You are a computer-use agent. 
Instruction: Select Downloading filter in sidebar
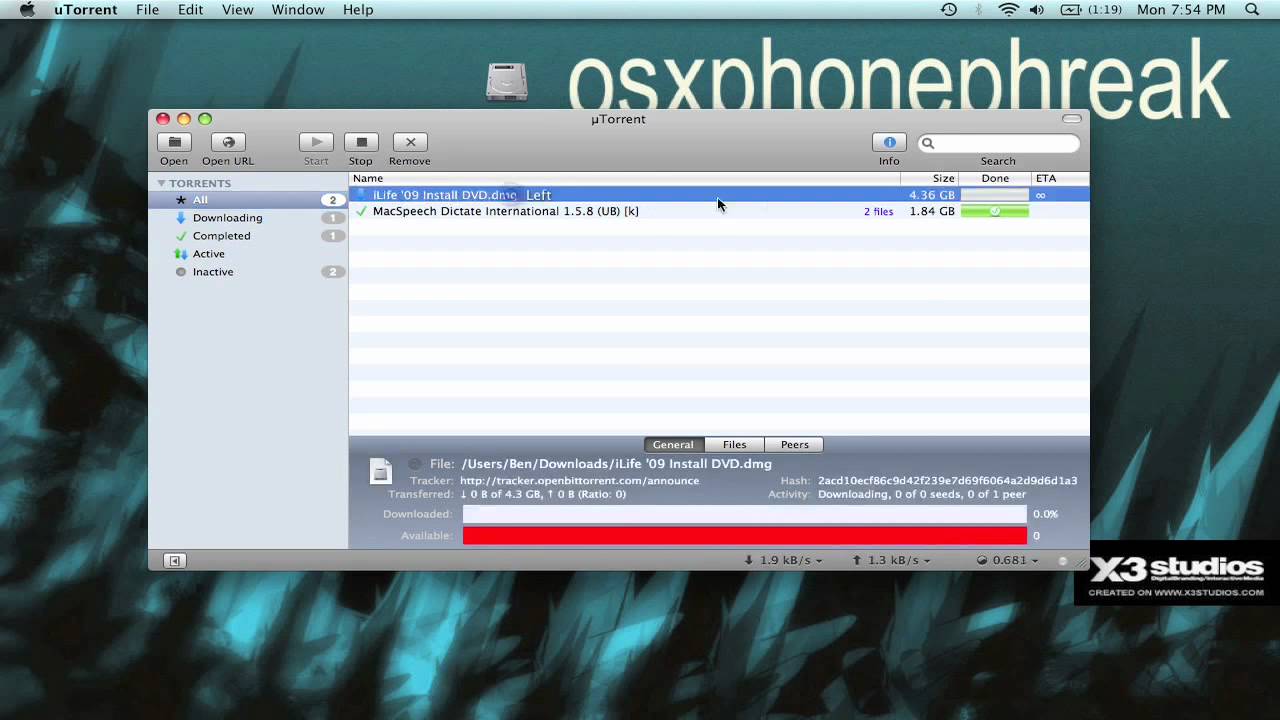[x=247, y=218]
